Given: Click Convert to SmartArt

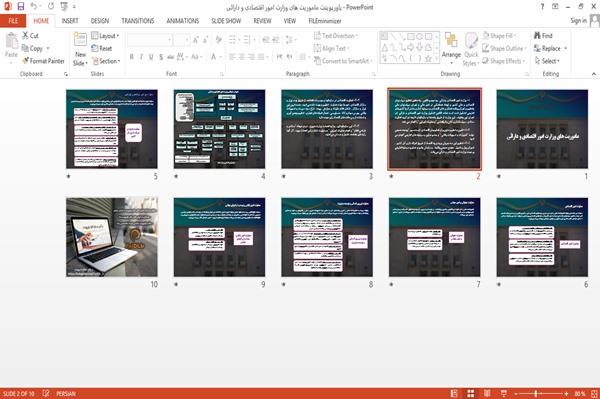Looking at the screenshot, I should [342, 61].
